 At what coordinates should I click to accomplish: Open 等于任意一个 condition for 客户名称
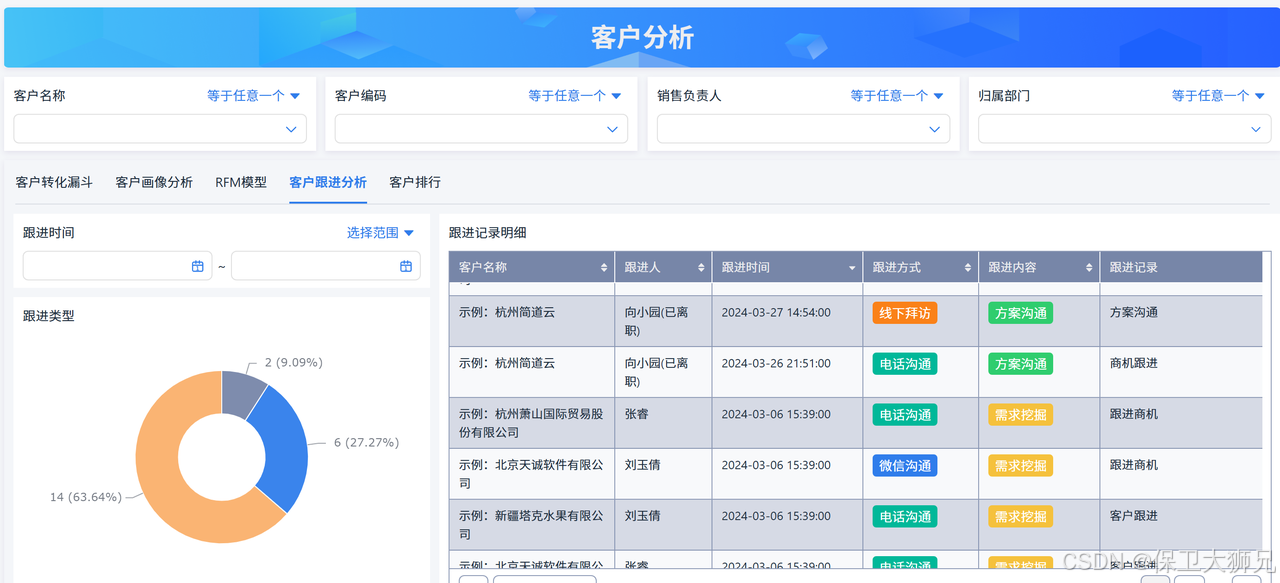click(x=254, y=96)
